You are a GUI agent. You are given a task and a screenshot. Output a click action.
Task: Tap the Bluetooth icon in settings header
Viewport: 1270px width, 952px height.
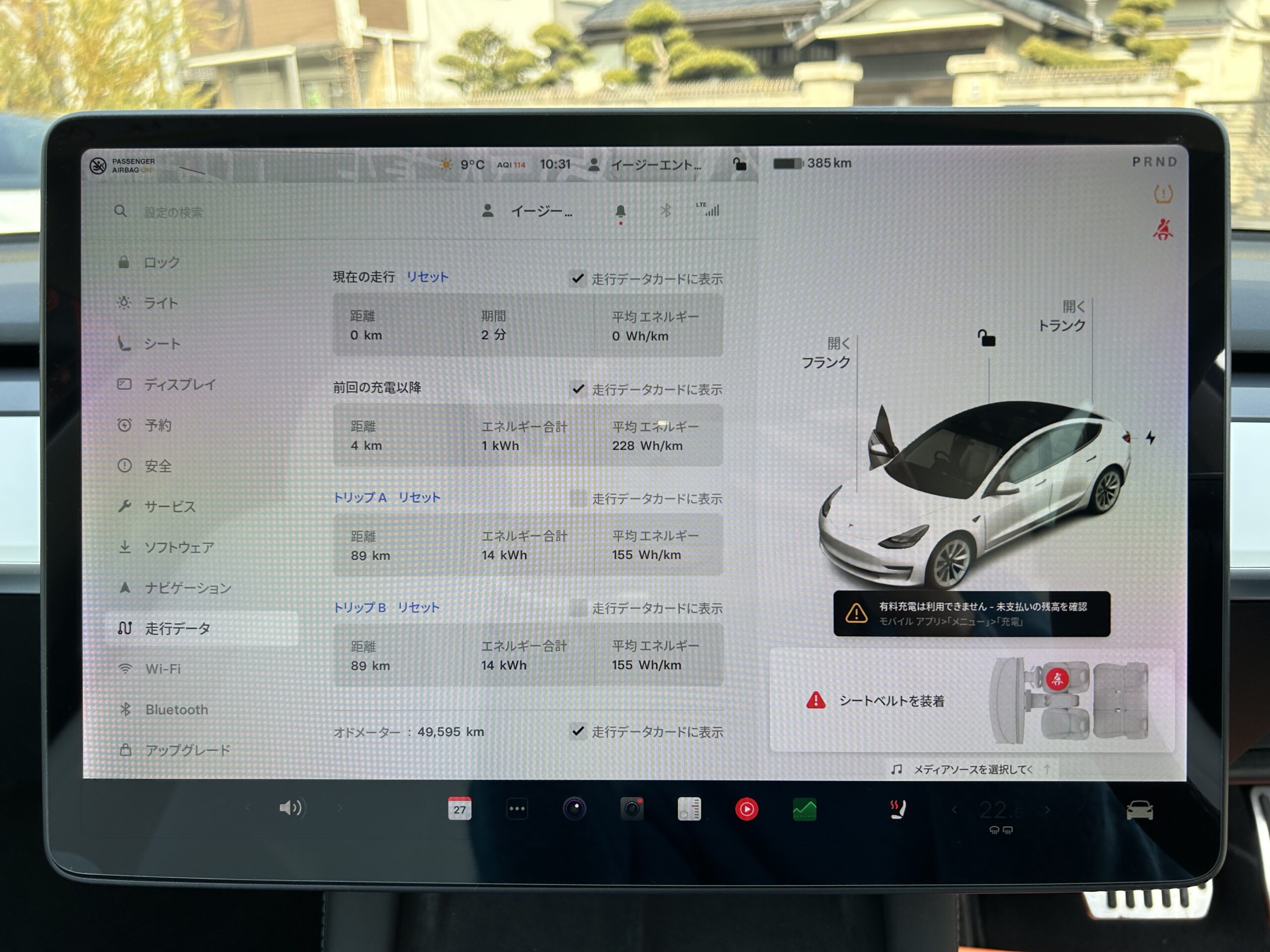coord(665,211)
